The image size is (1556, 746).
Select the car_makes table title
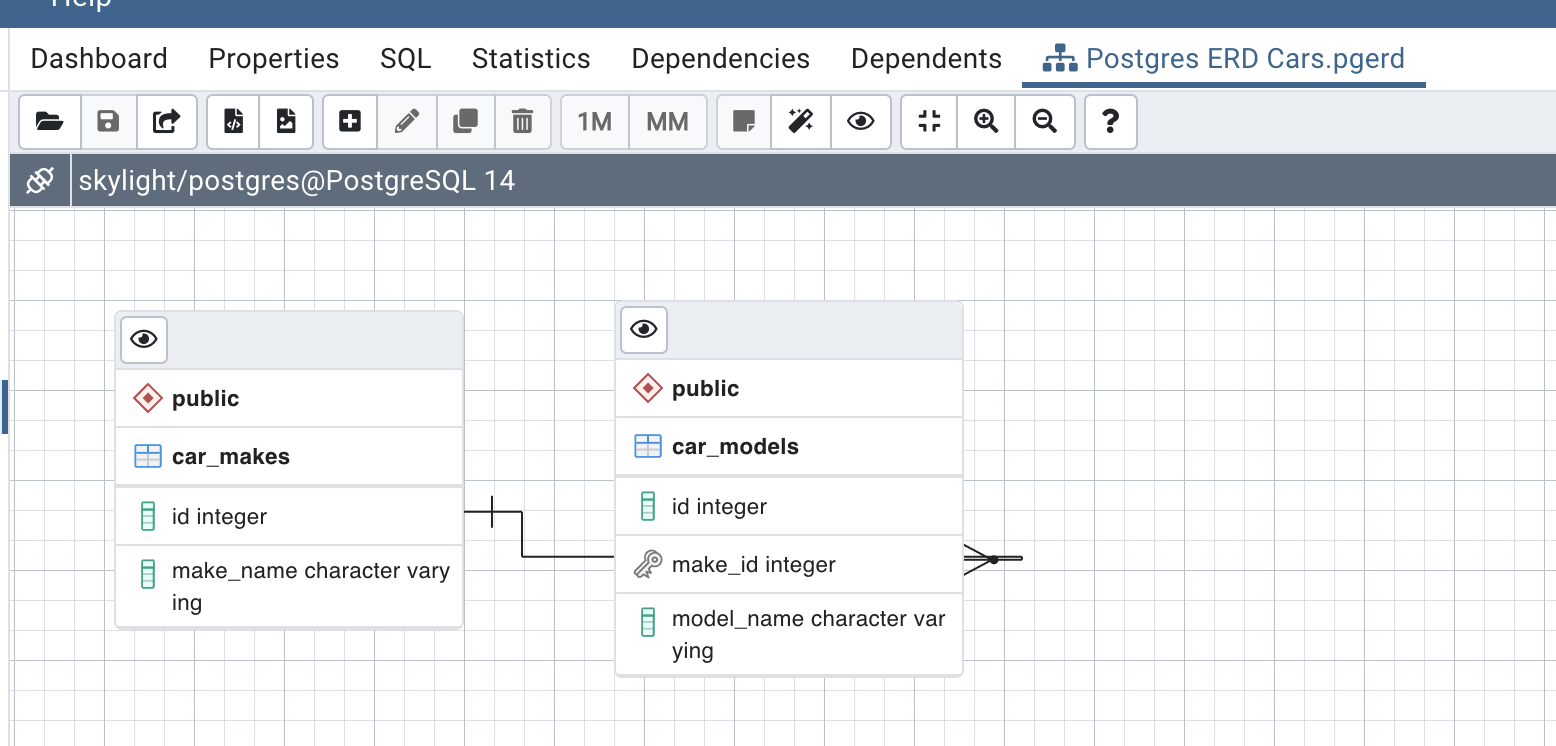point(231,457)
